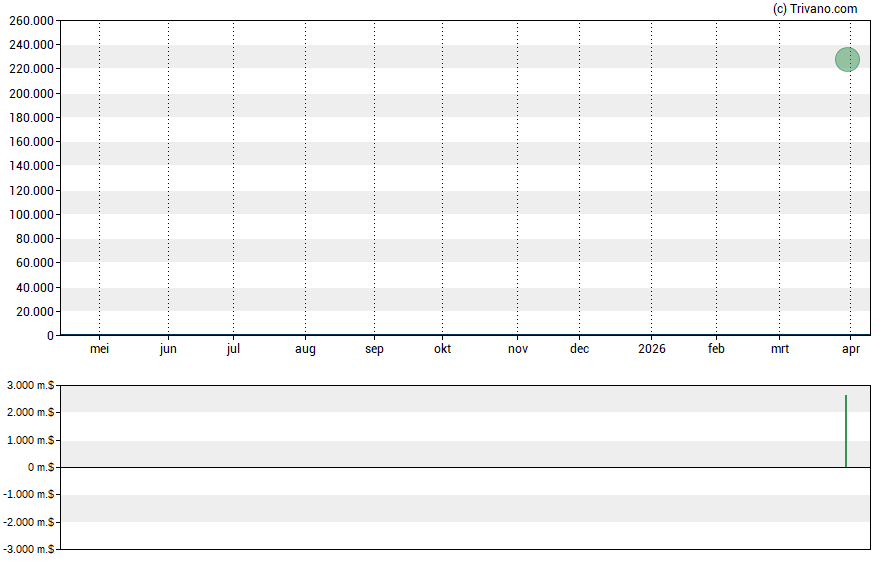Click the '3.000 m.$' axis label
This screenshot has height=565, width=888.
[x=30, y=385]
